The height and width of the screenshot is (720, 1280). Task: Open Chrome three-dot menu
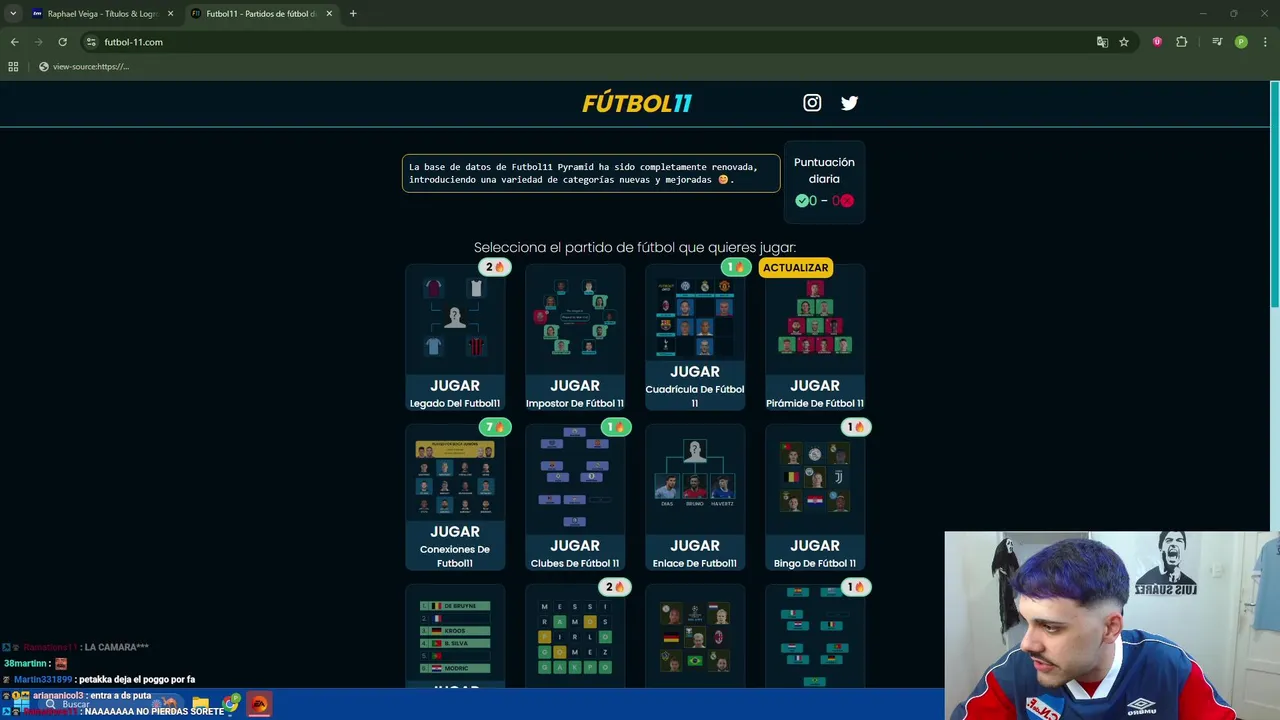click(1266, 42)
